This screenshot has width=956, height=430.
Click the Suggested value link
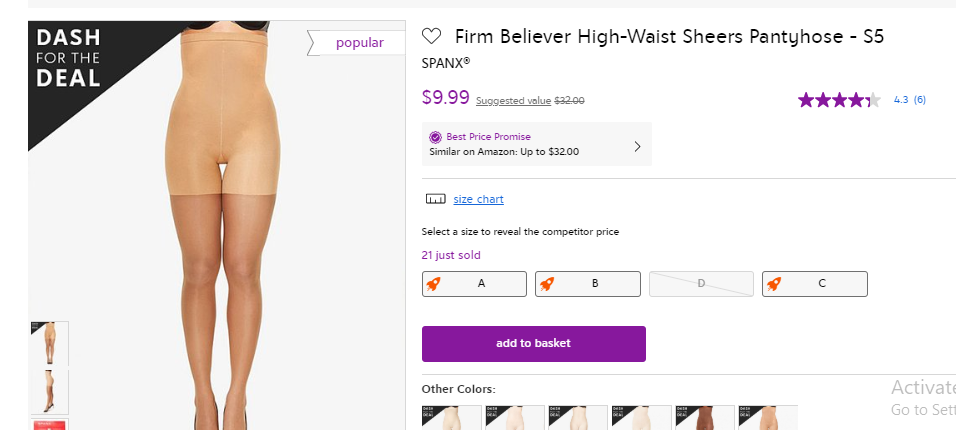[x=513, y=101]
